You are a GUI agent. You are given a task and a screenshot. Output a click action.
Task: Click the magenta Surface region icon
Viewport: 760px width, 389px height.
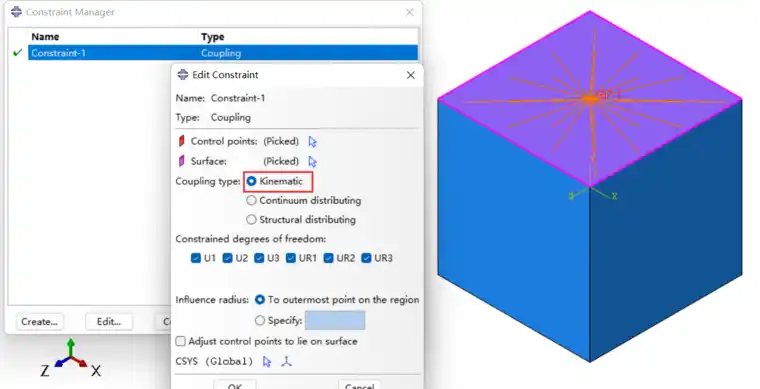182,161
